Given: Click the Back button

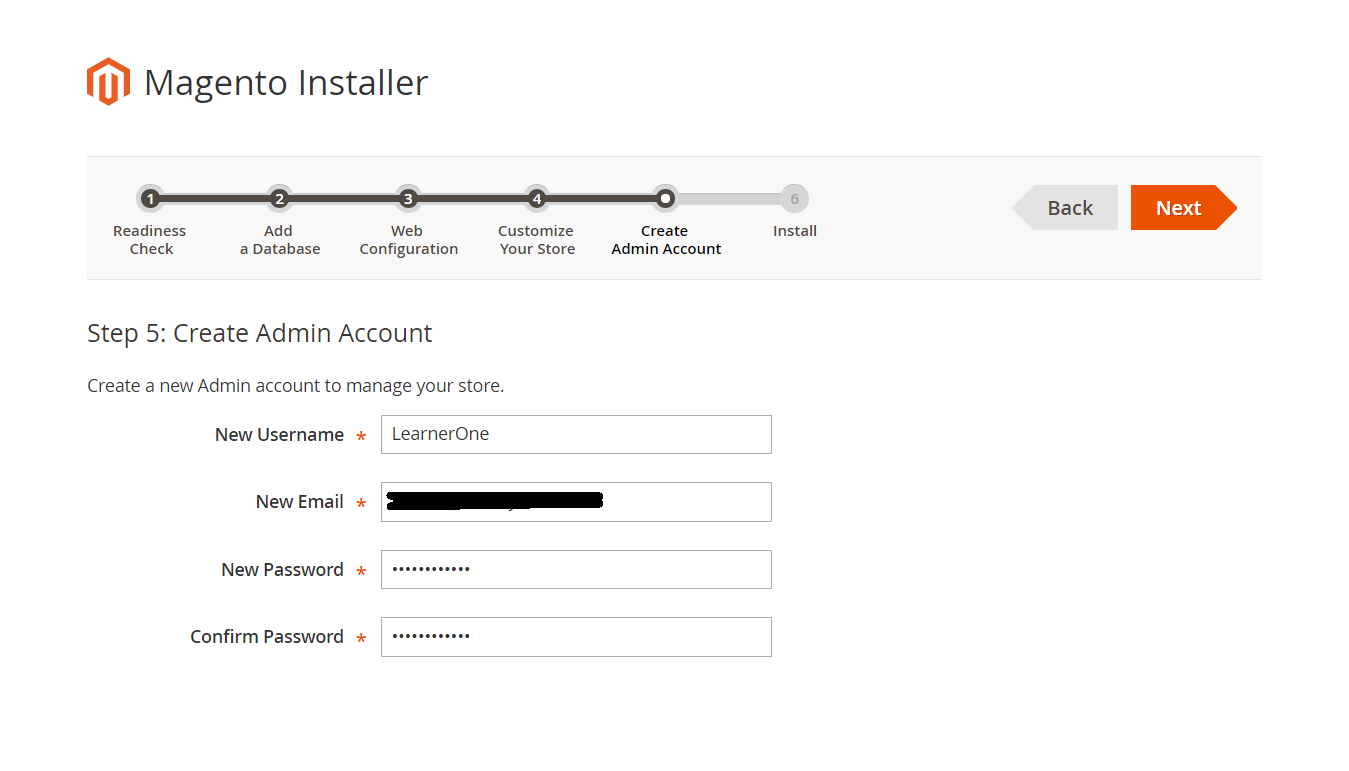Looking at the screenshot, I should [x=1065, y=208].
